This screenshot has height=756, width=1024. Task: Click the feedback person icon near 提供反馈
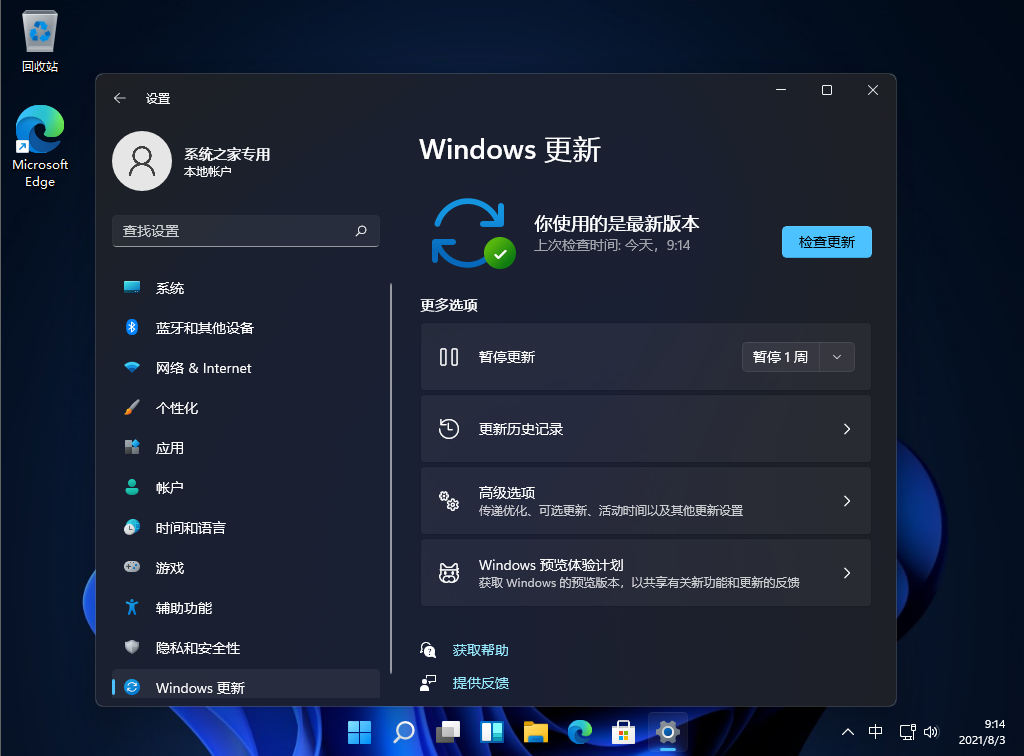[x=428, y=683]
